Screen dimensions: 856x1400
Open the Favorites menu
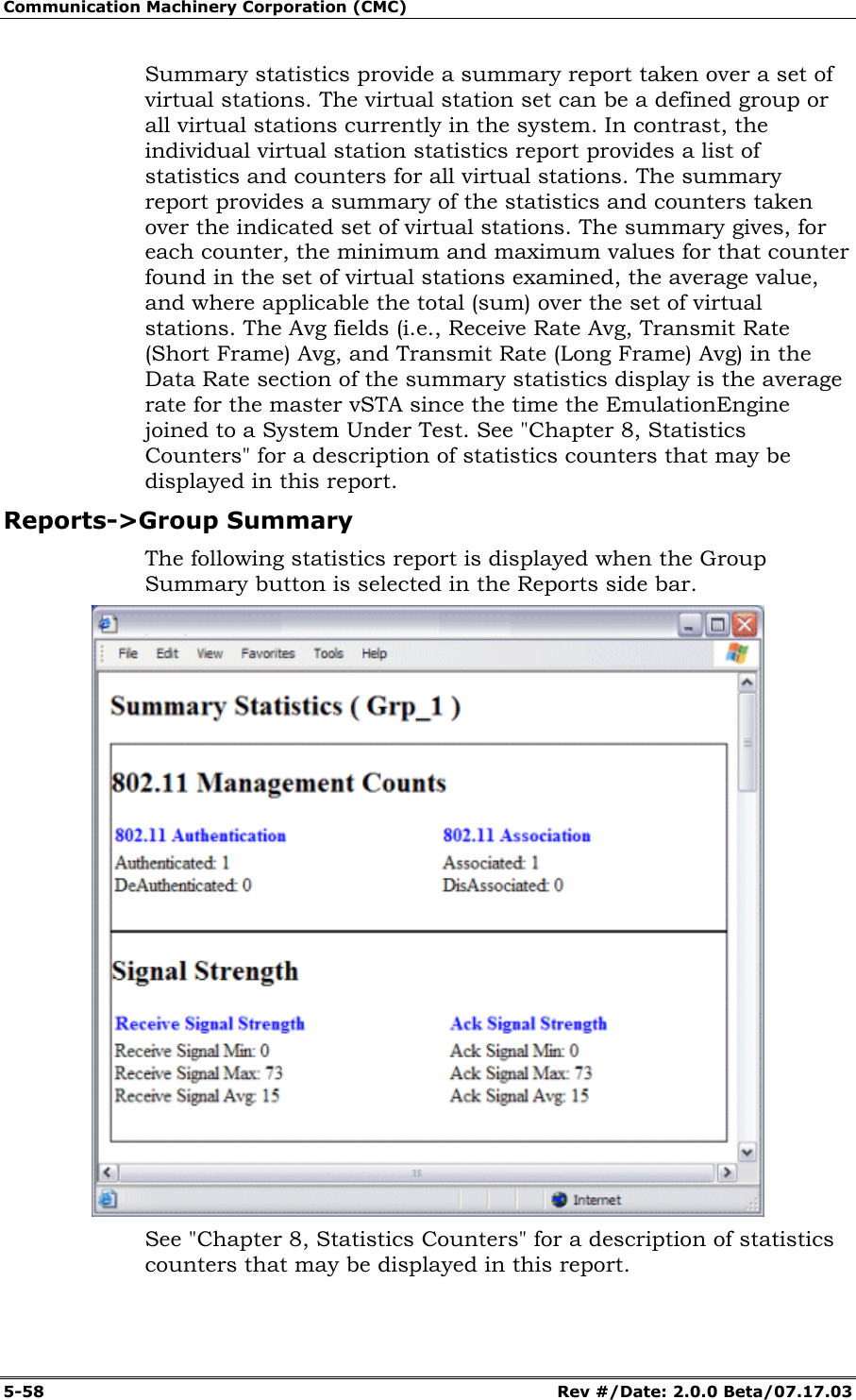point(268,653)
